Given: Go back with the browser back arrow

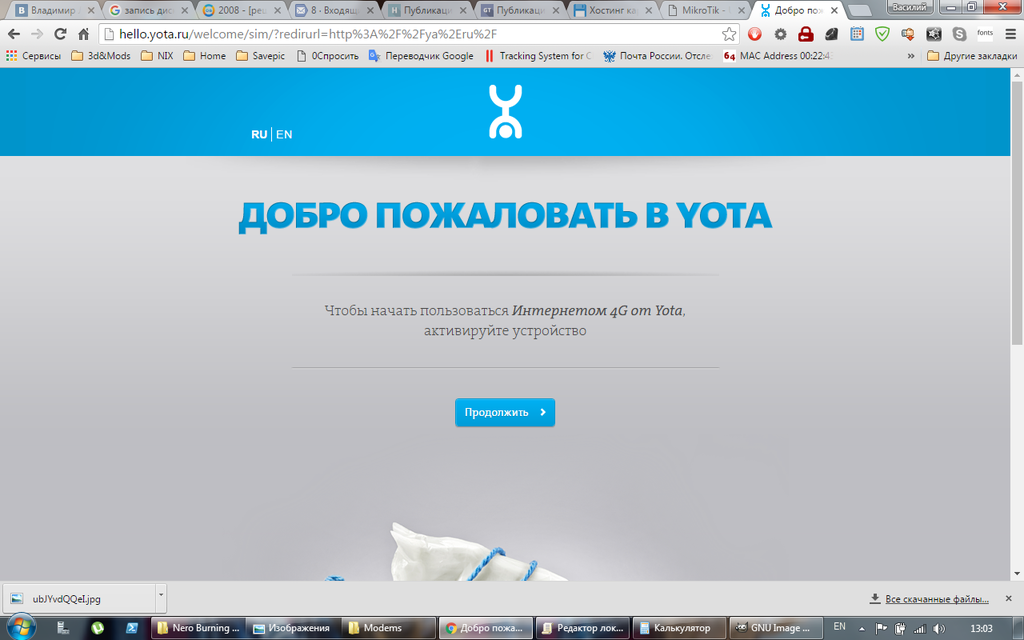Looking at the screenshot, I should [x=14, y=35].
